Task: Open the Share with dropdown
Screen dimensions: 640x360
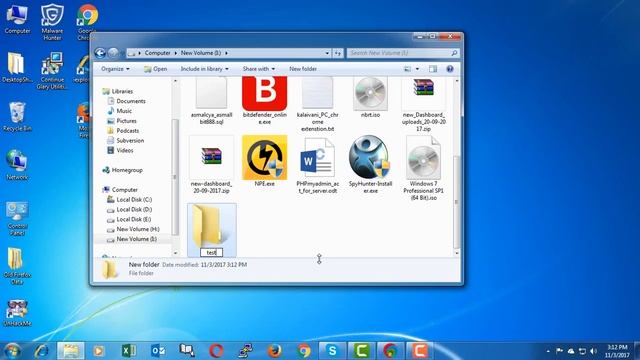Action: tap(259, 69)
